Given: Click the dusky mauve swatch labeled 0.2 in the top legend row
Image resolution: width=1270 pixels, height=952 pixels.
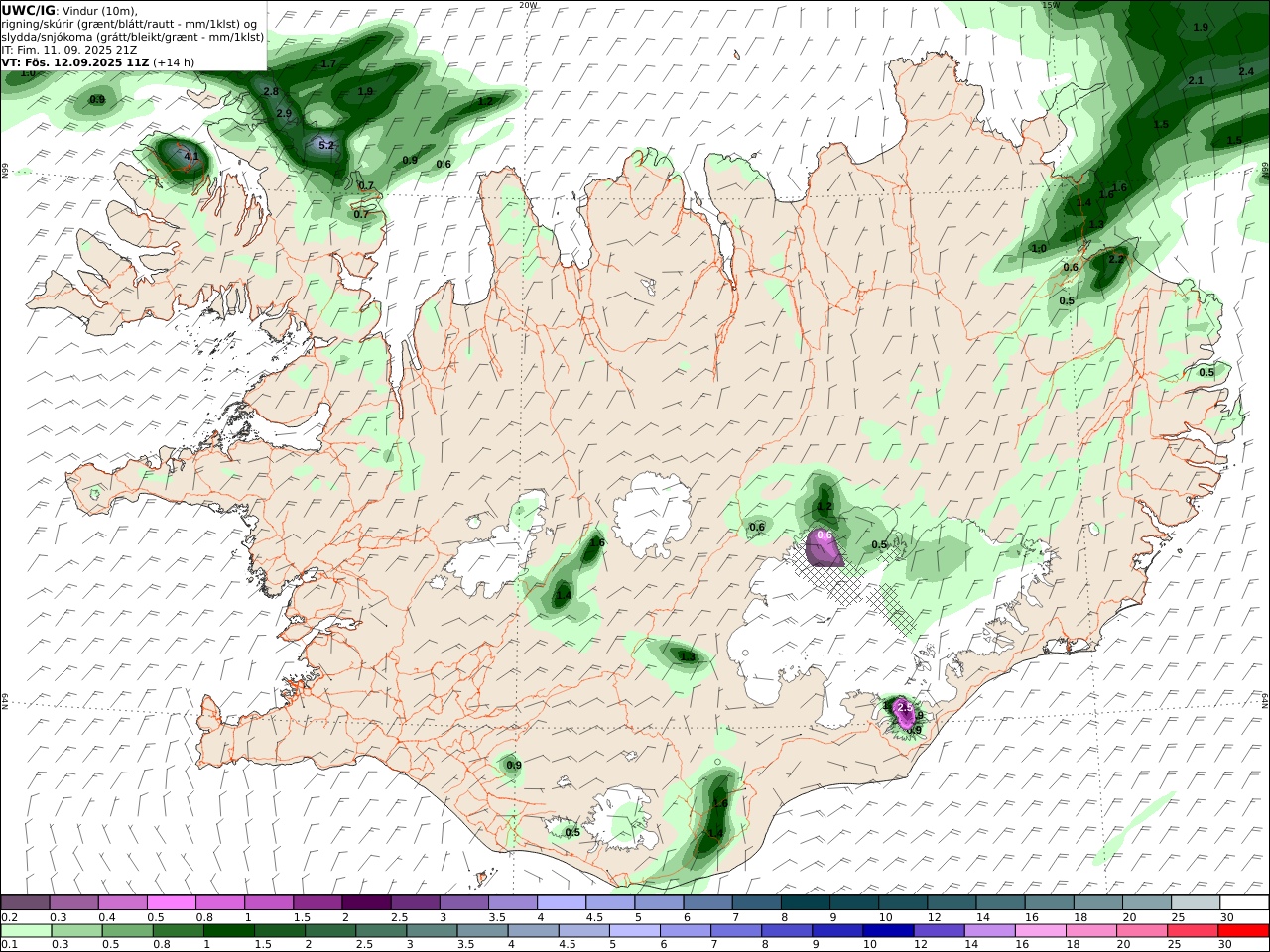Looking at the screenshot, I should point(25,902).
